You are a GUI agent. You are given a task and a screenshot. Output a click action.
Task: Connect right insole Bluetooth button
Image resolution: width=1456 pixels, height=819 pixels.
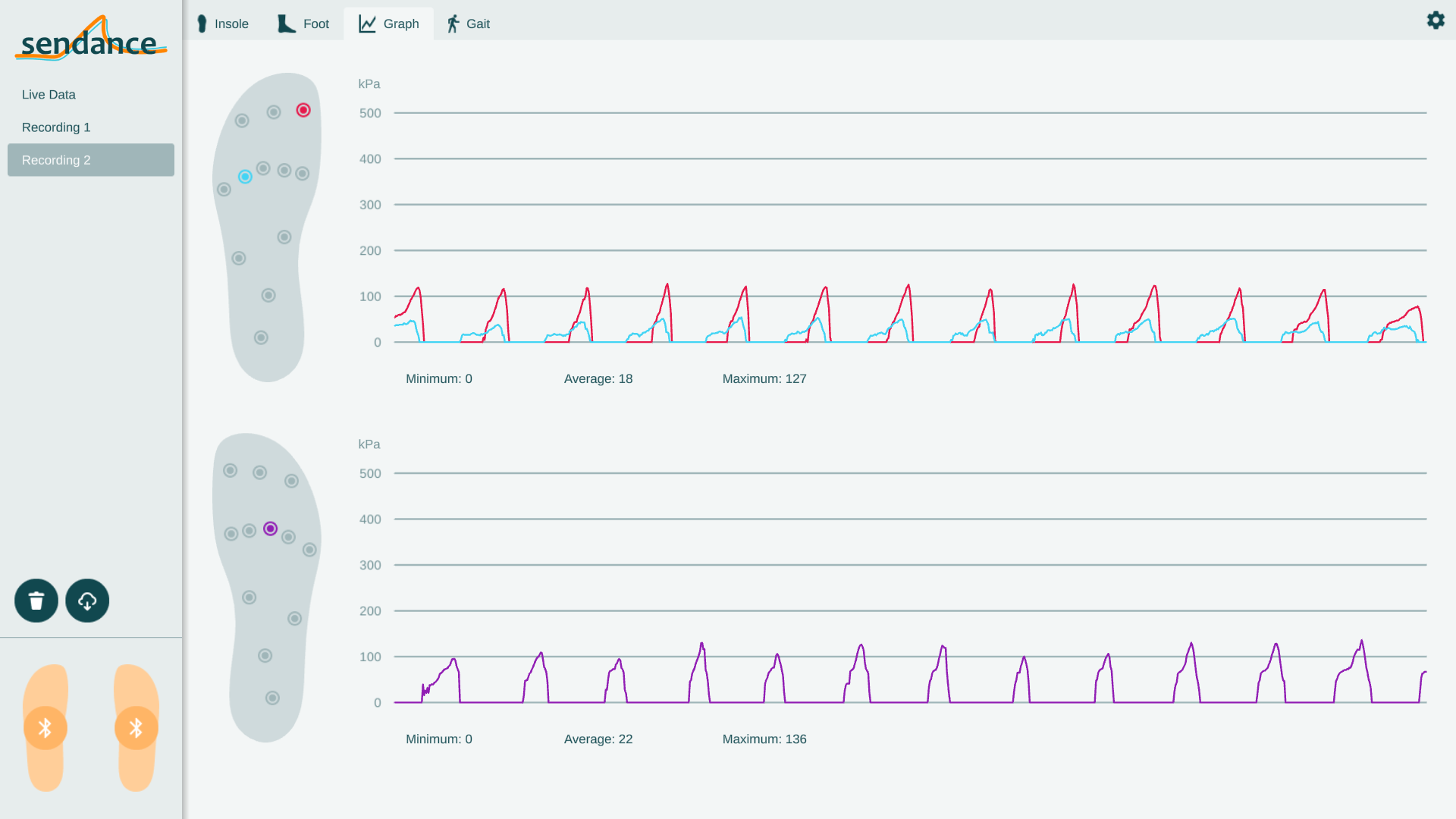136,728
